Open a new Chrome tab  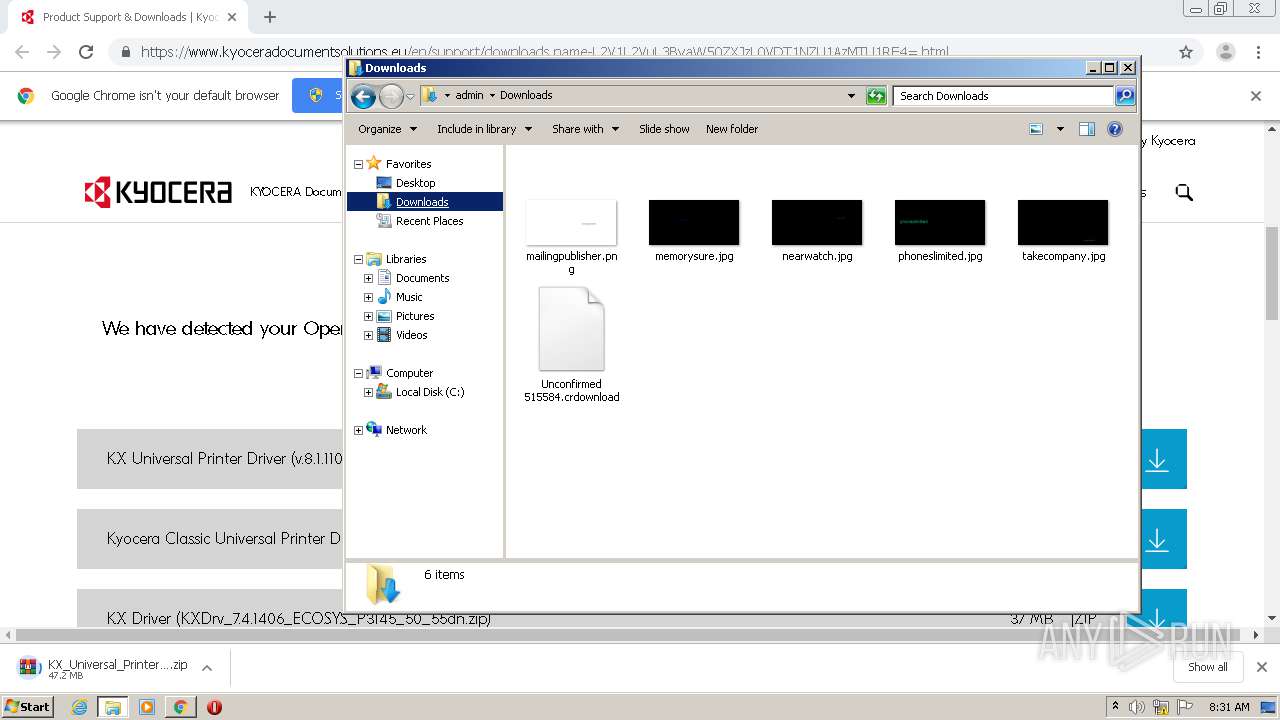(x=270, y=17)
